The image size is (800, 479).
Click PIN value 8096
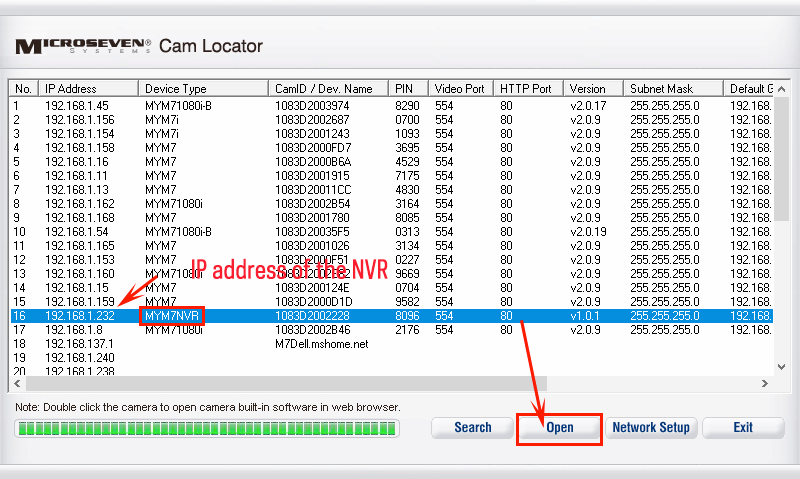[407, 316]
